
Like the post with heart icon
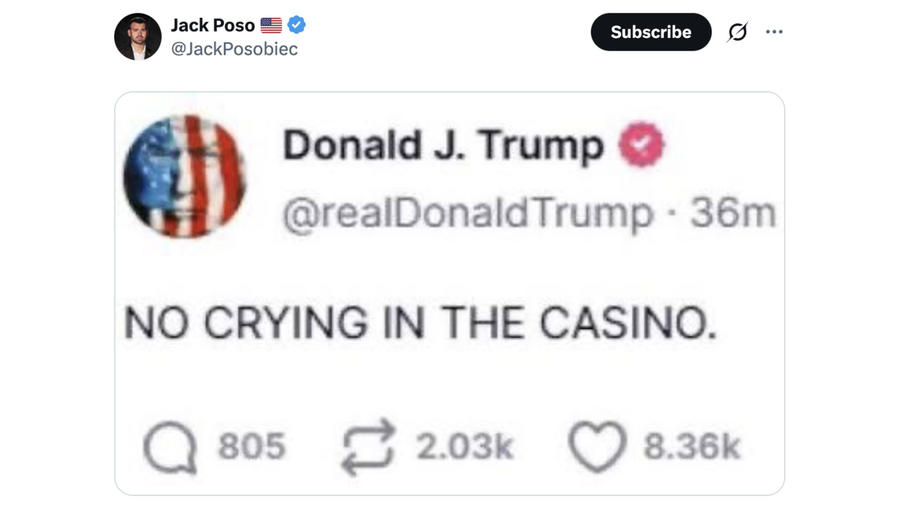pyautogui.click(x=596, y=446)
